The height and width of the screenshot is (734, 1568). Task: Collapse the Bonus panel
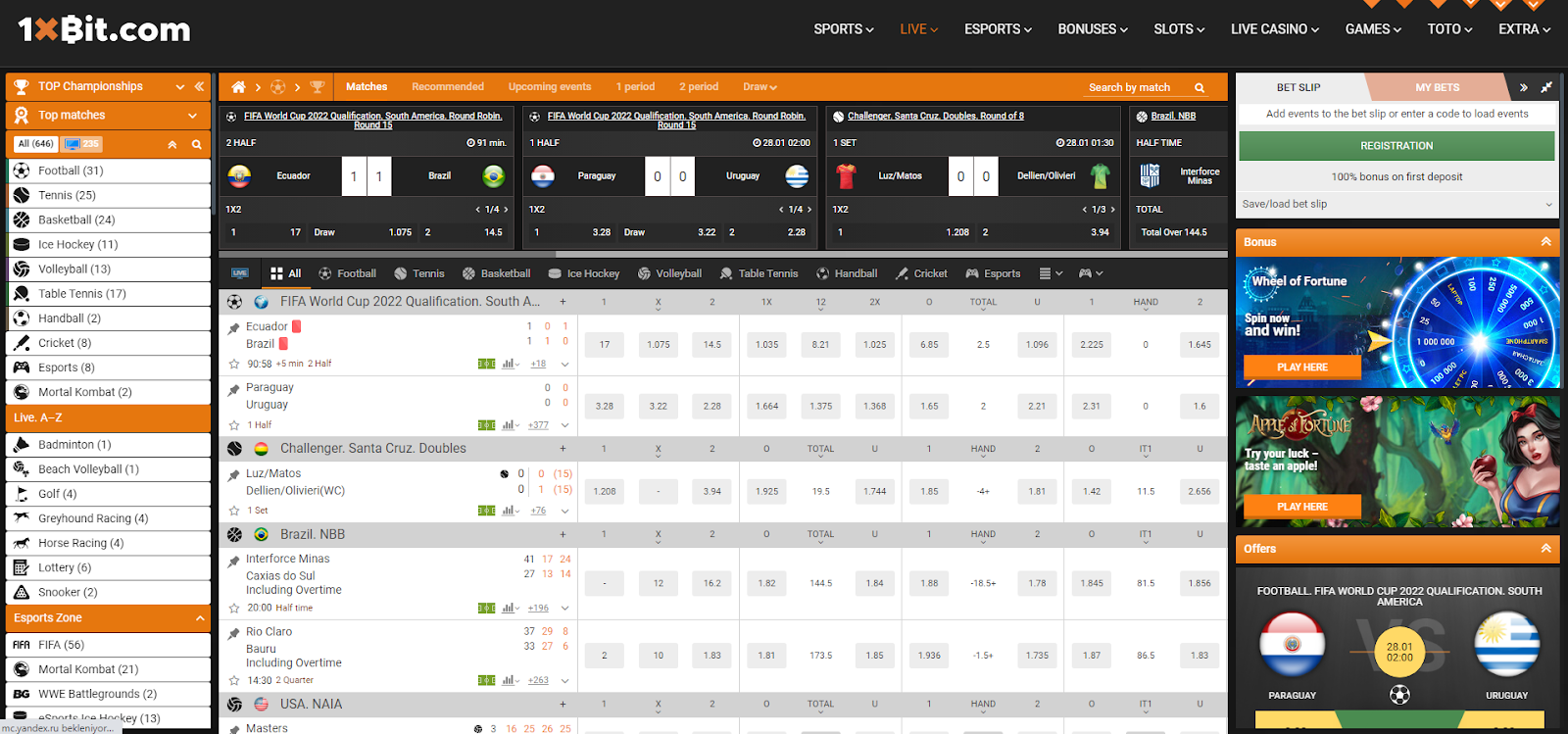pyautogui.click(x=1545, y=242)
